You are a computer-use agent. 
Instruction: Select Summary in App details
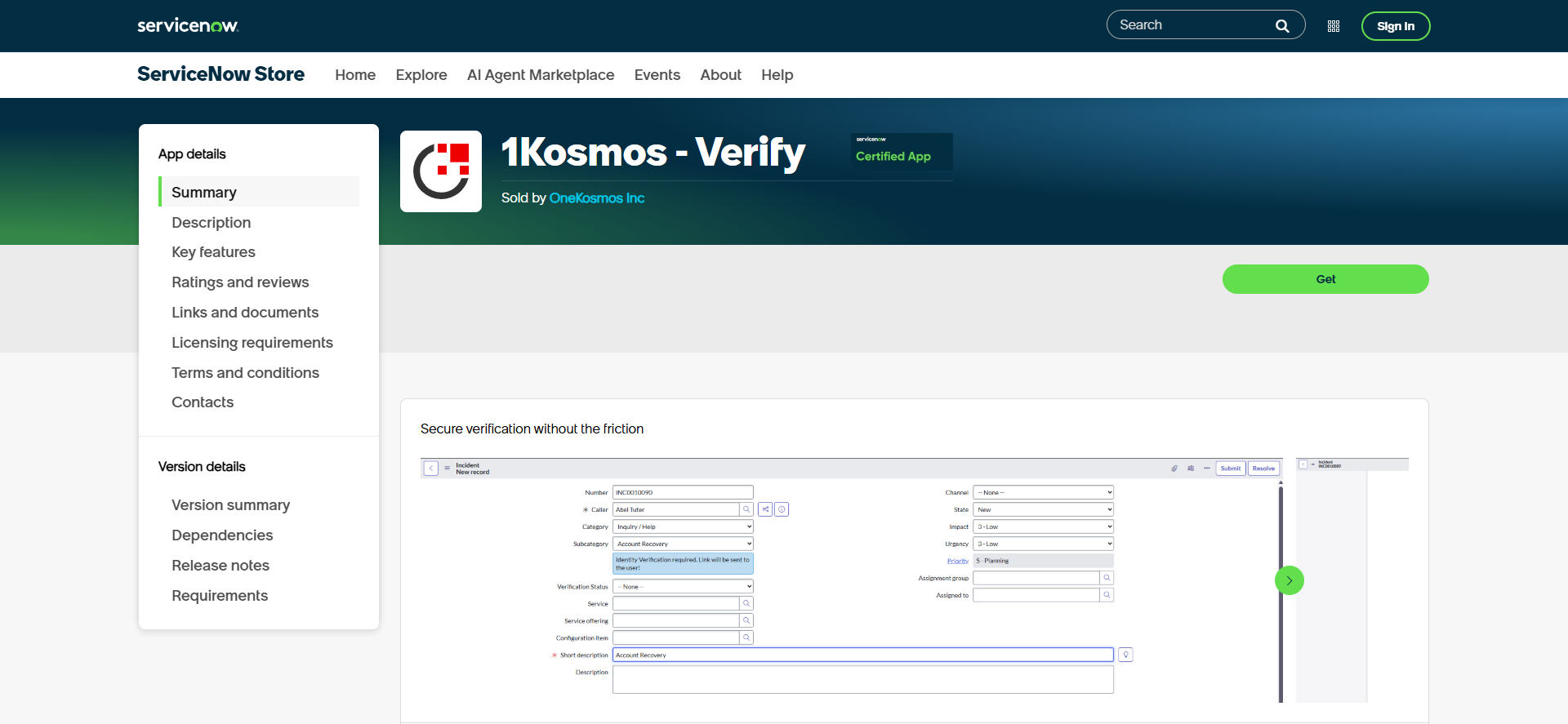click(x=259, y=192)
